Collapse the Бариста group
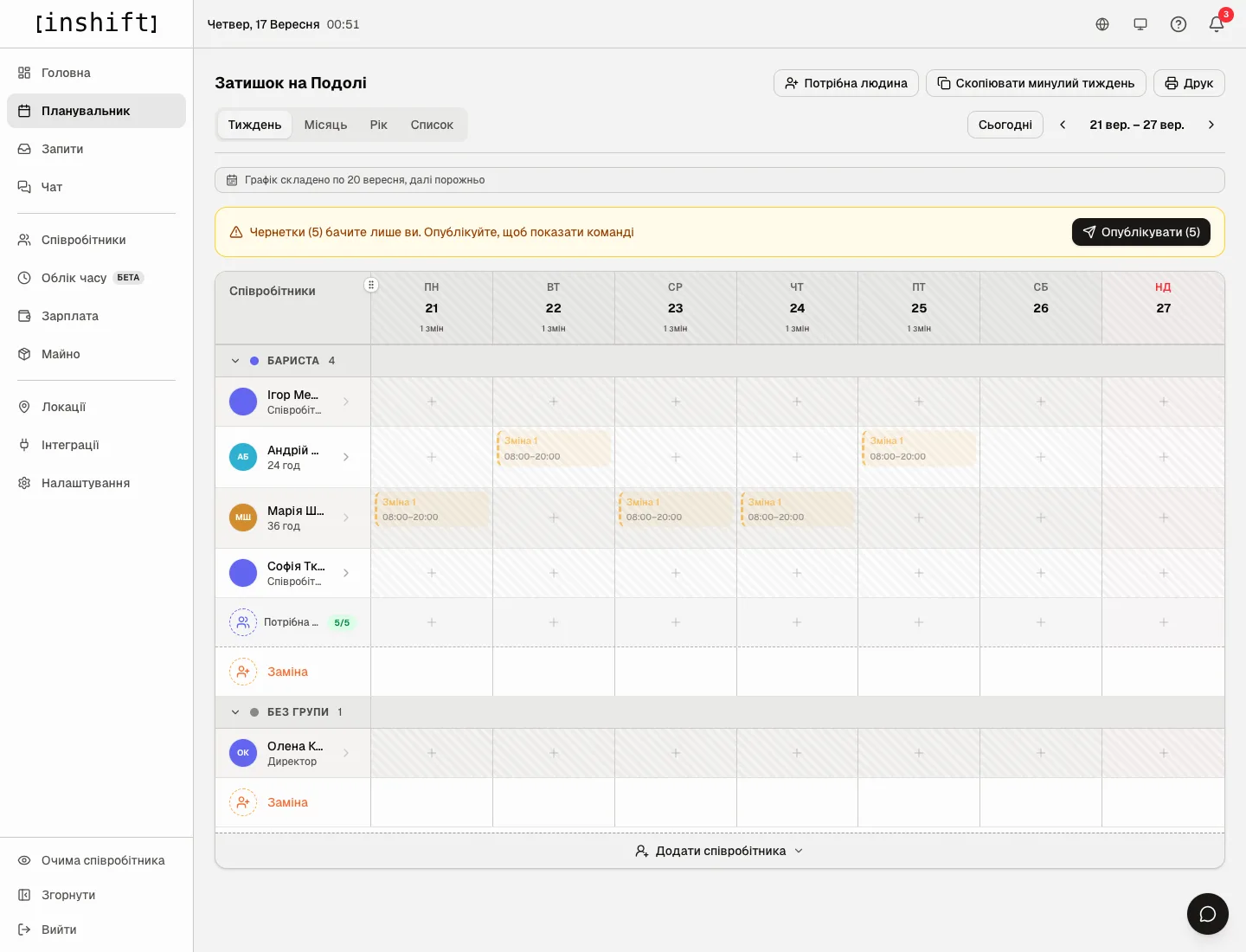The image size is (1246, 952). (235, 361)
